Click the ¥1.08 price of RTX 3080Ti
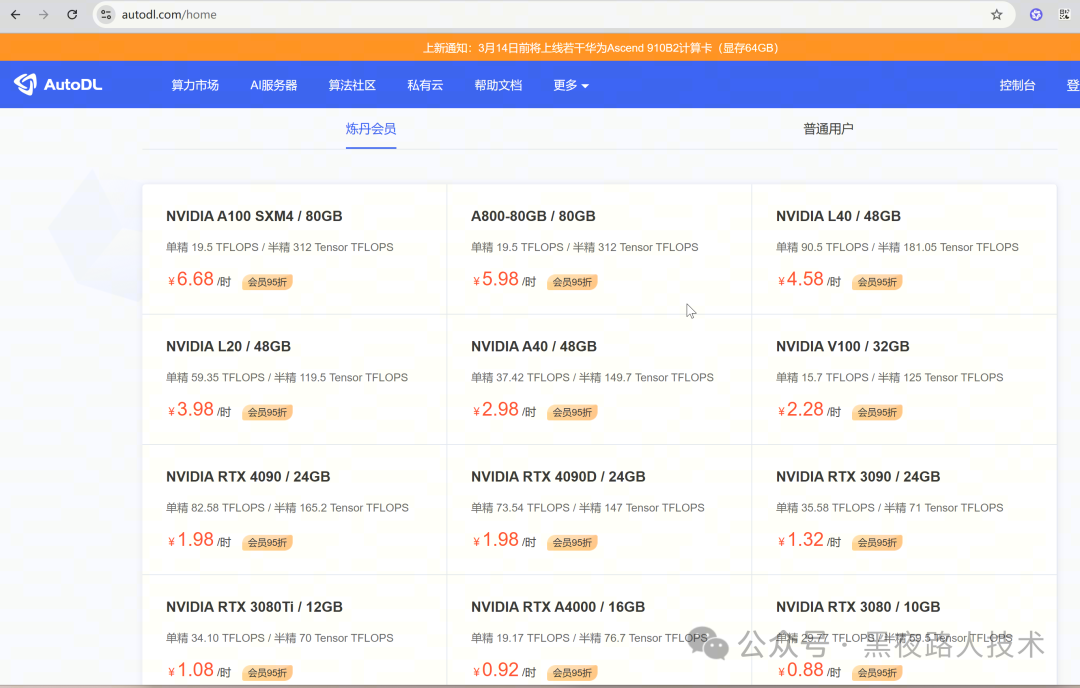This screenshot has width=1080, height=688. [x=191, y=670]
